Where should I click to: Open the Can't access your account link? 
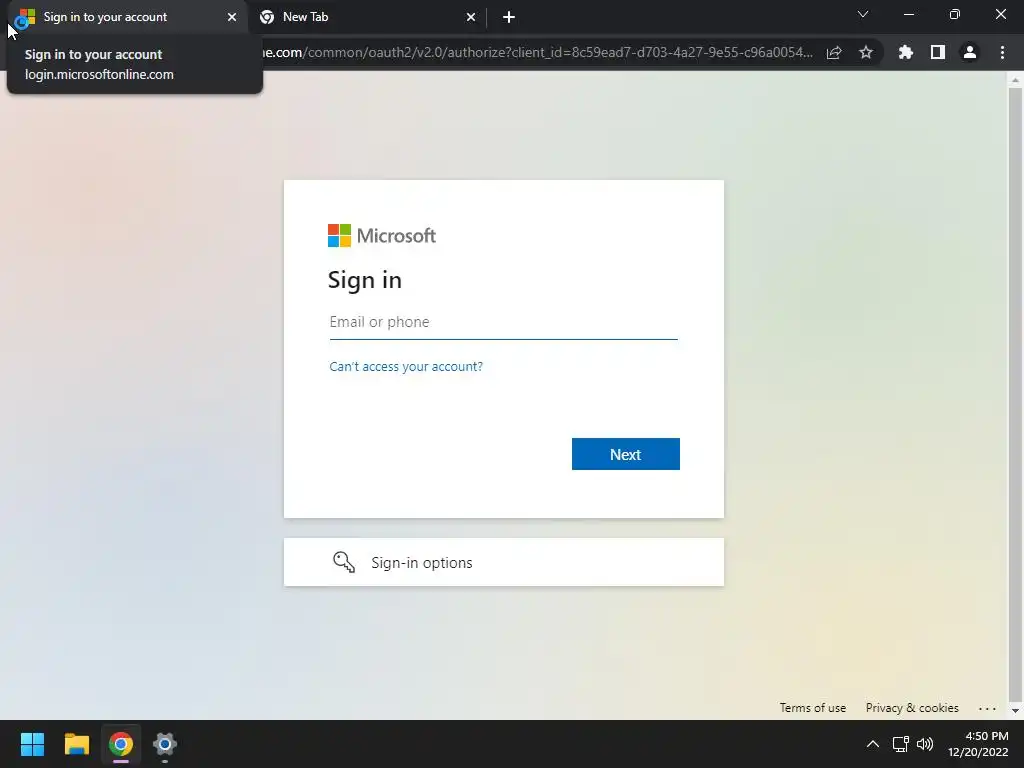[406, 366]
